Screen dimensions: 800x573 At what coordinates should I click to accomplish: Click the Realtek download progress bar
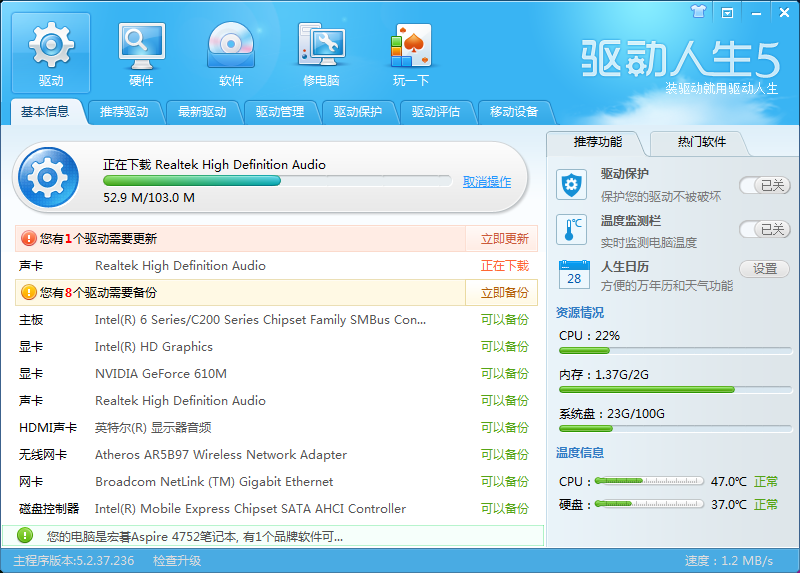point(277,181)
